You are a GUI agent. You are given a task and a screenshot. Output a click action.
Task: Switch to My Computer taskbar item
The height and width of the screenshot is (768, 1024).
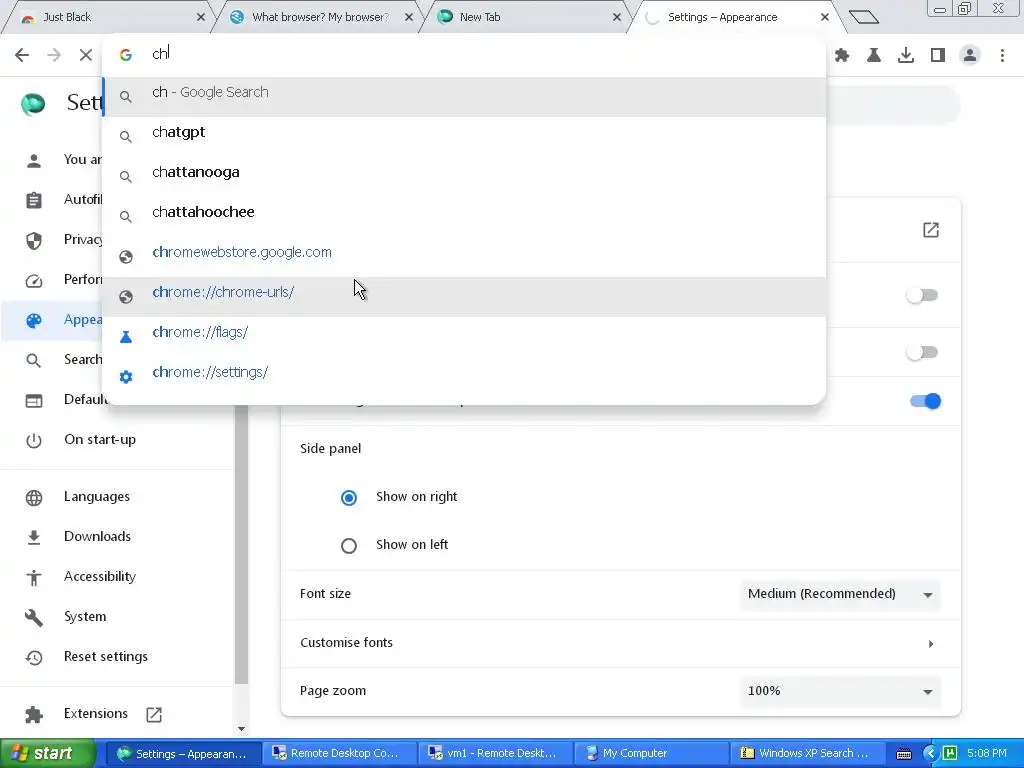click(x=650, y=754)
